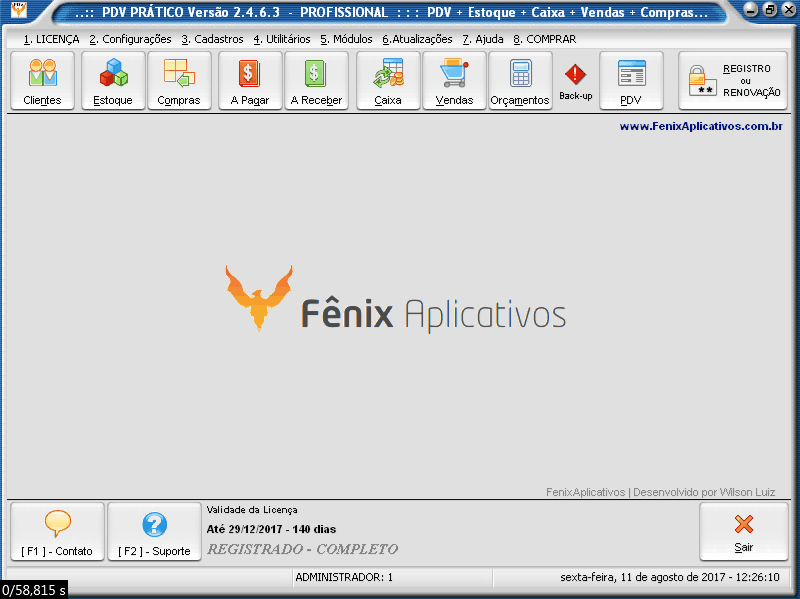Open the Clientes module
The image size is (800, 599).
pos(42,81)
